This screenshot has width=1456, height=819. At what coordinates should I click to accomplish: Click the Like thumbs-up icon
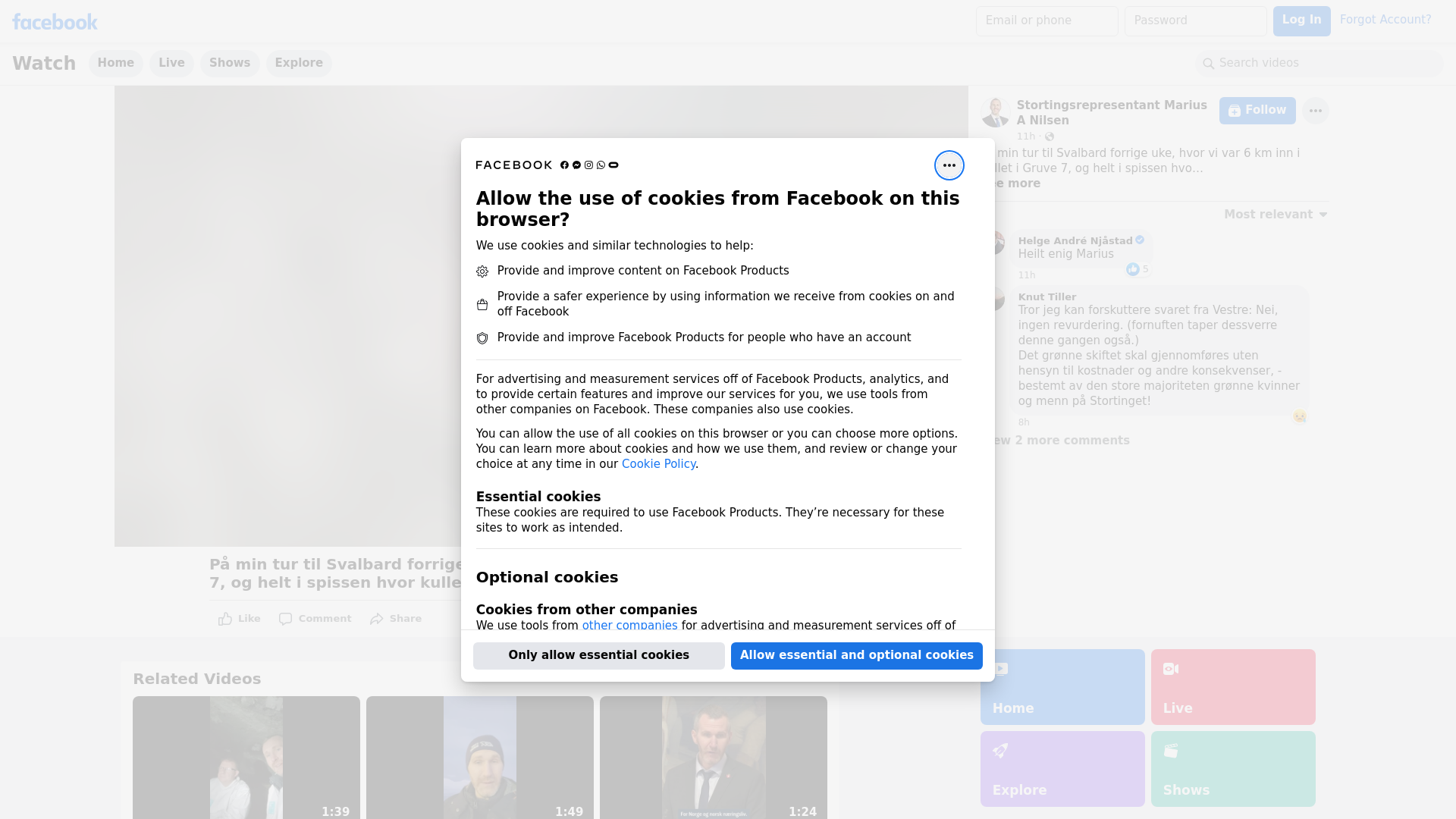point(225,619)
